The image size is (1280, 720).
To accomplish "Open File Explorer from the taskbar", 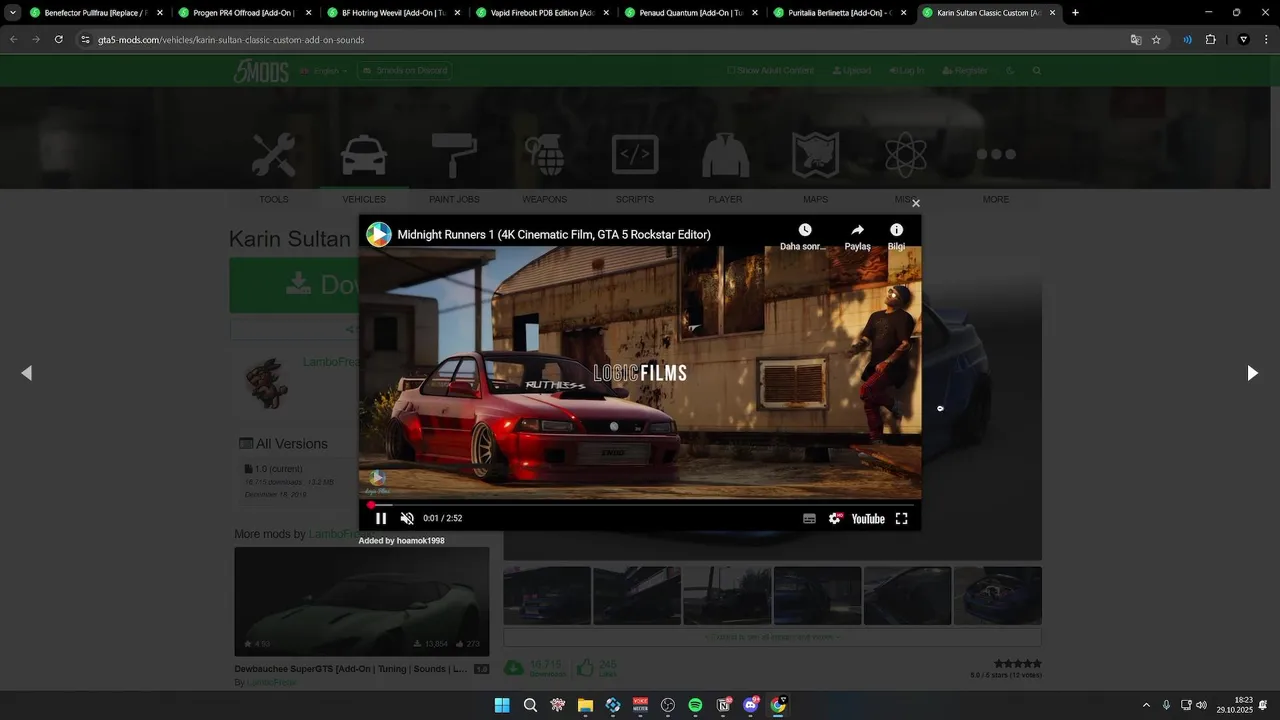I will [x=585, y=705].
